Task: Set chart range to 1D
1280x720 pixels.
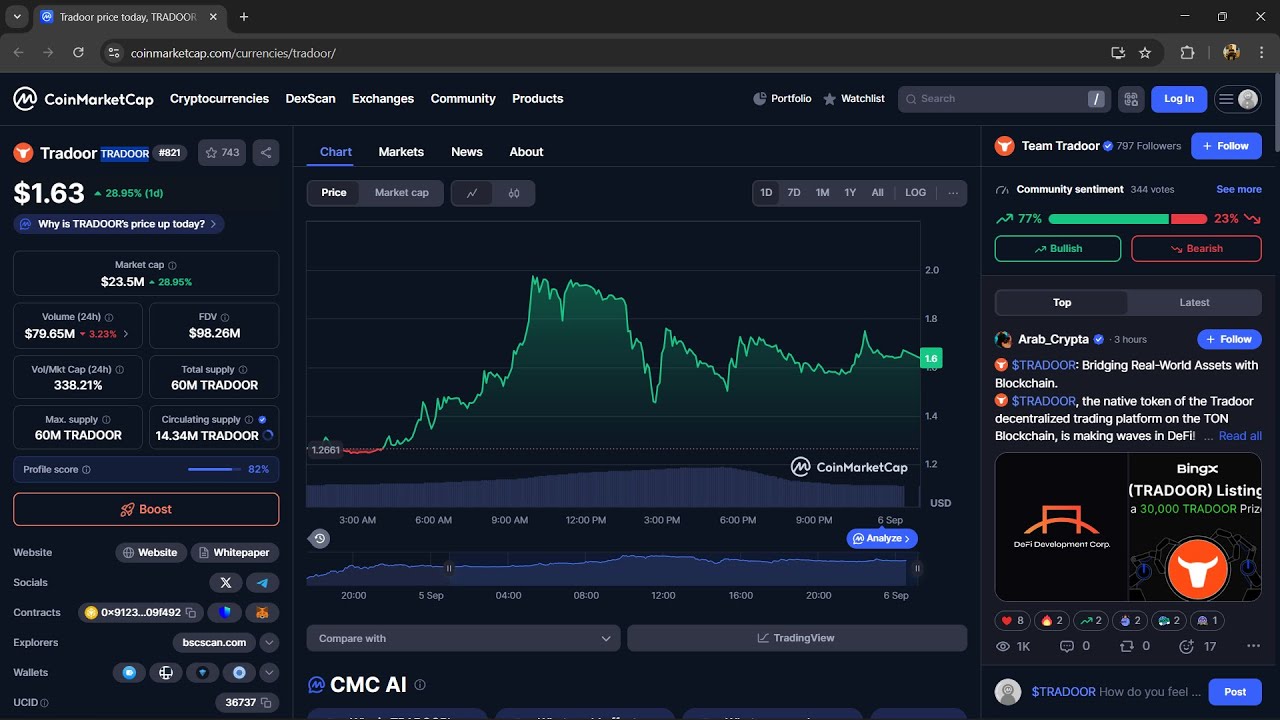Action: click(x=766, y=193)
